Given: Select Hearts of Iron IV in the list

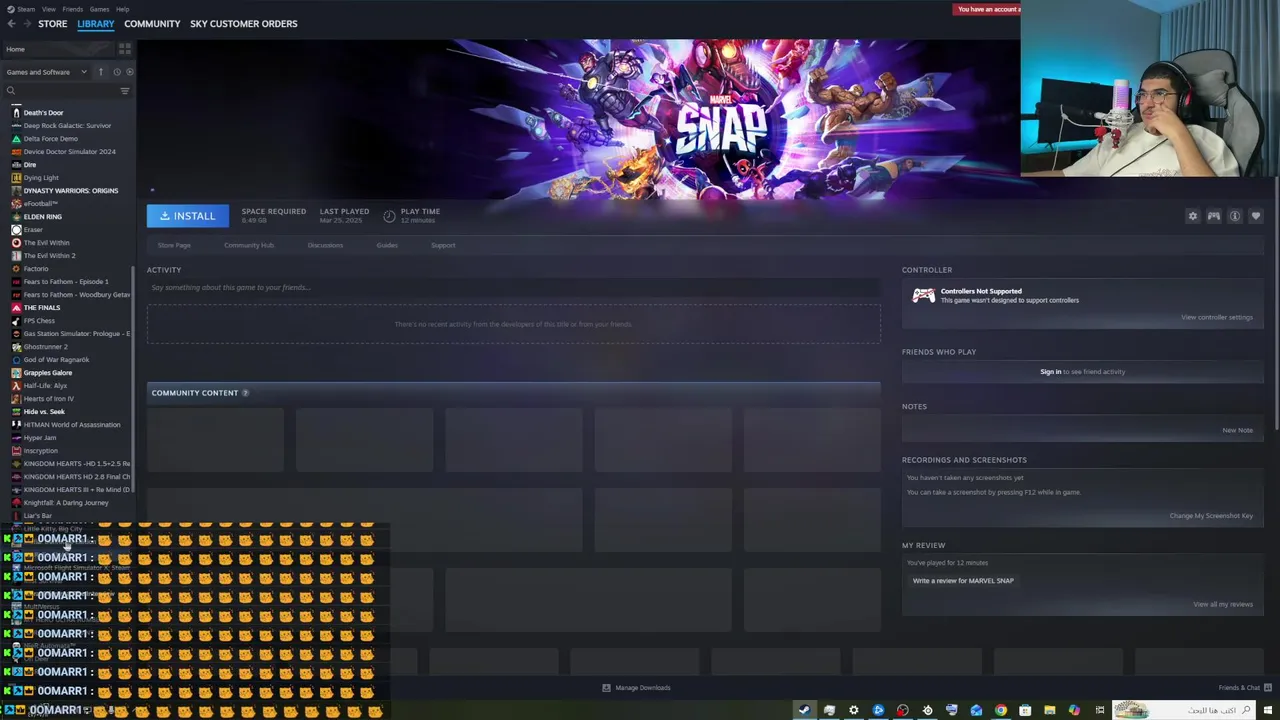Looking at the screenshot, I should point(48,399).
